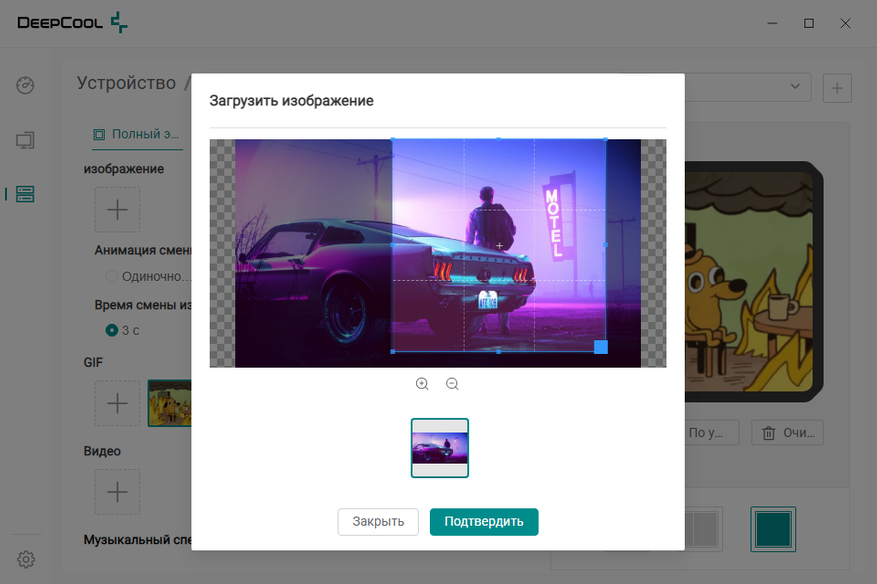Open settings gear icon at sidebar bottom
Viewport: 877px width, 584px height.
pyautogui.click(x=26, y=559)
